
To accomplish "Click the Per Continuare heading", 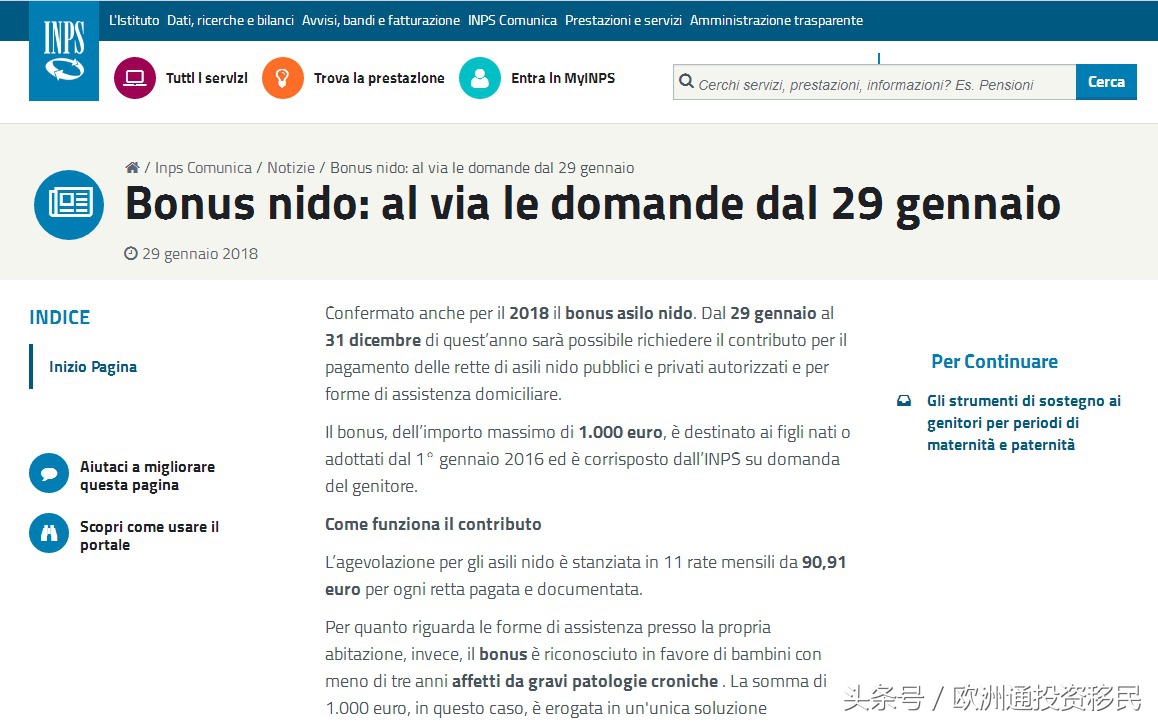I will coord(994,362).
